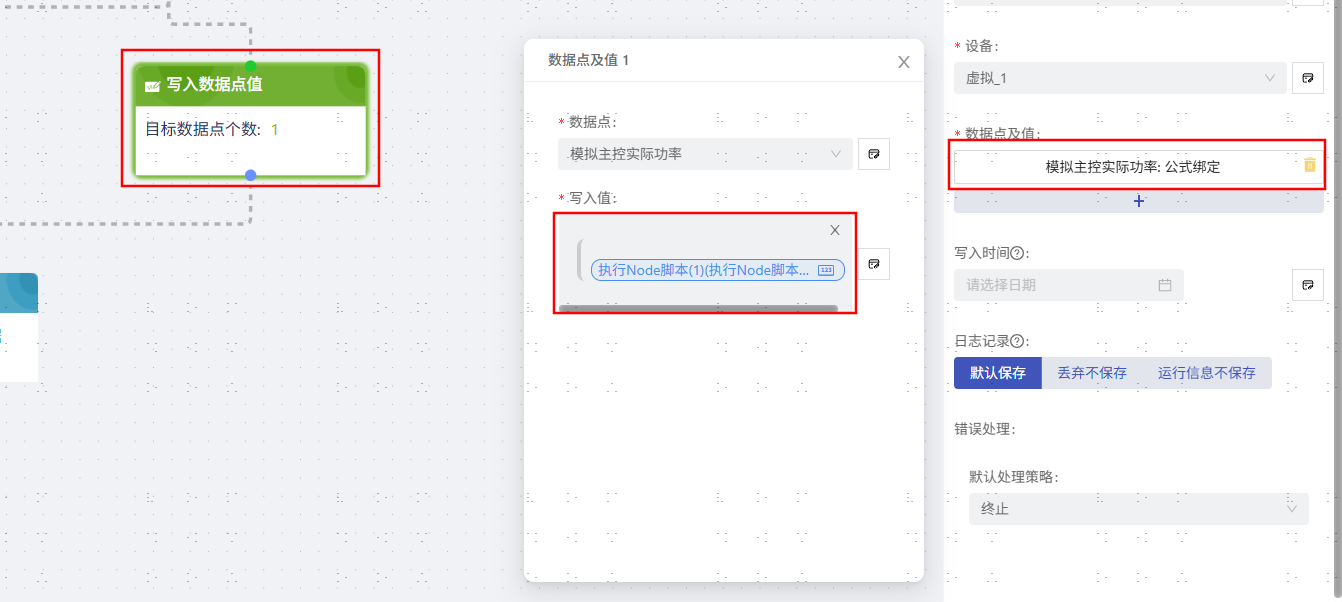Click the calendar icon in the date field
This screenshot has height=602, width=1342.
1164,285
